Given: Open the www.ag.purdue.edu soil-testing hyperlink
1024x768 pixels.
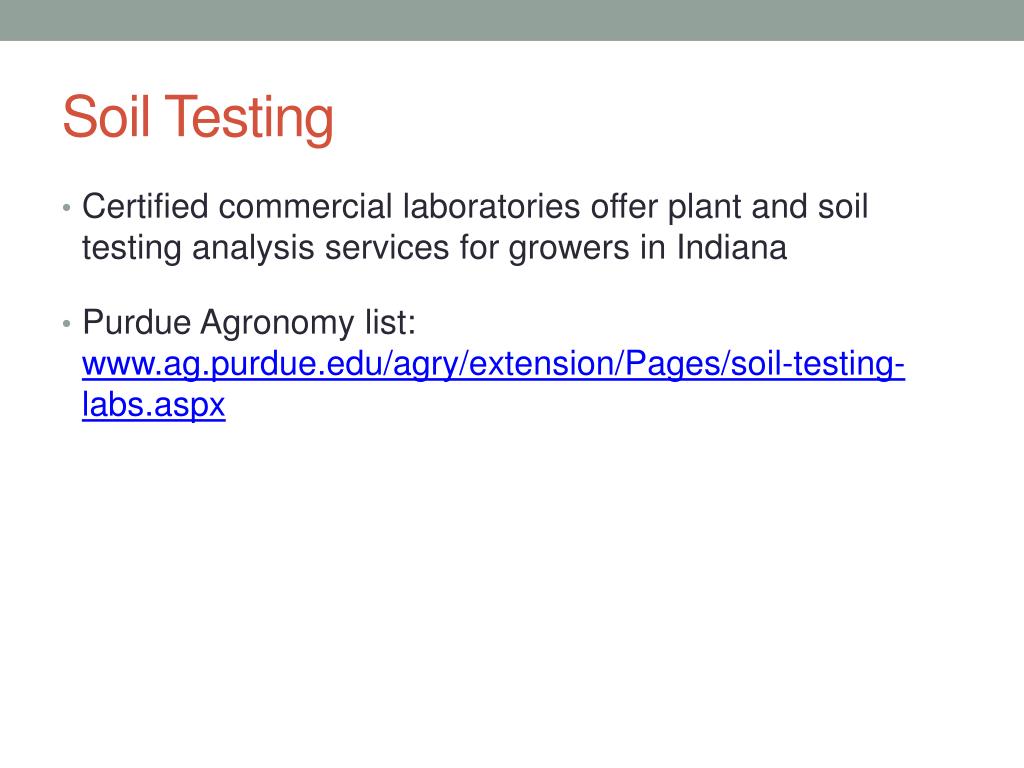Looking at the screenshot, I should tap(493, 364).
